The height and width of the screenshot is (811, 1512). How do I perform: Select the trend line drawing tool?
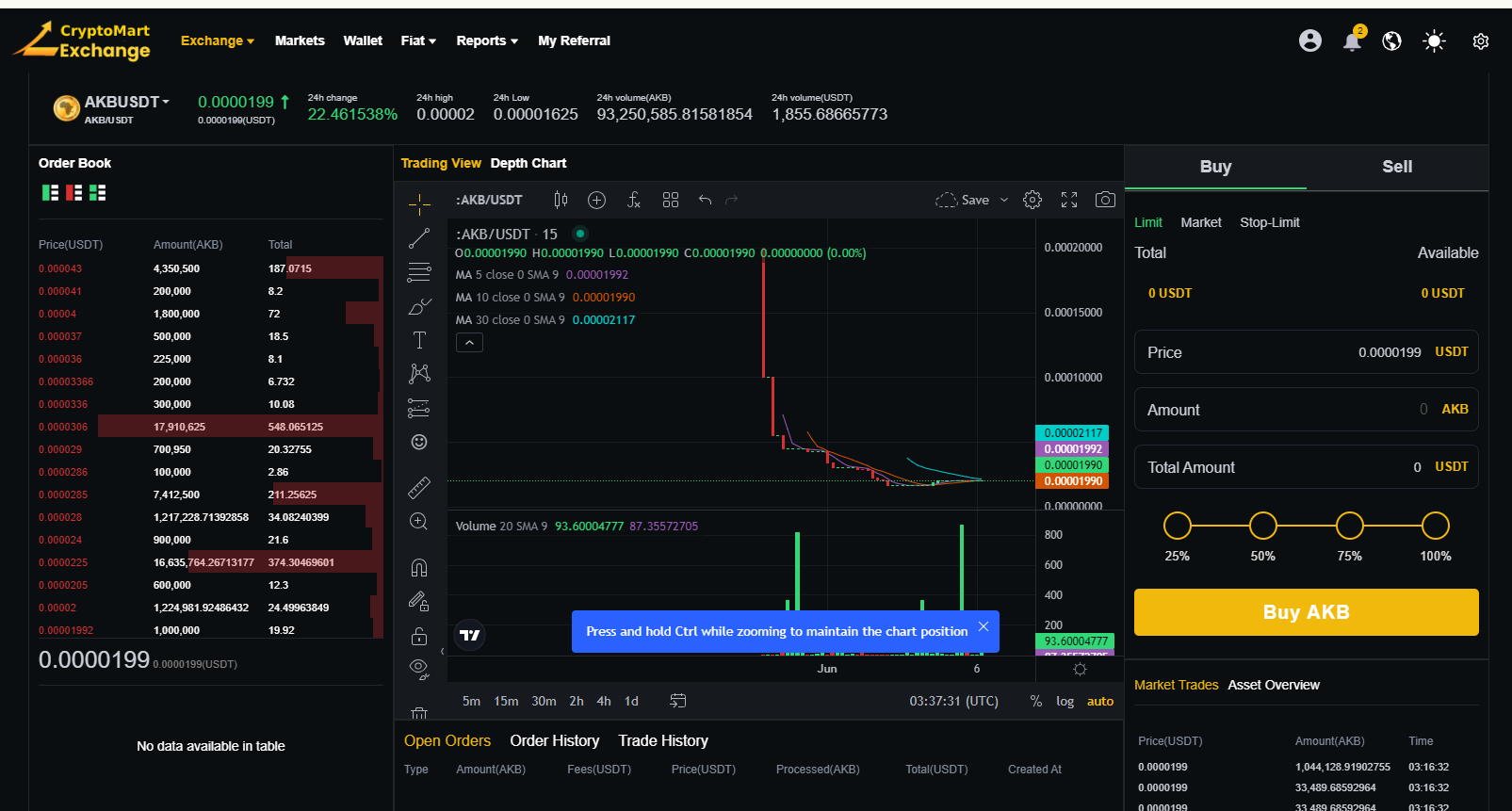coord(419,238)
